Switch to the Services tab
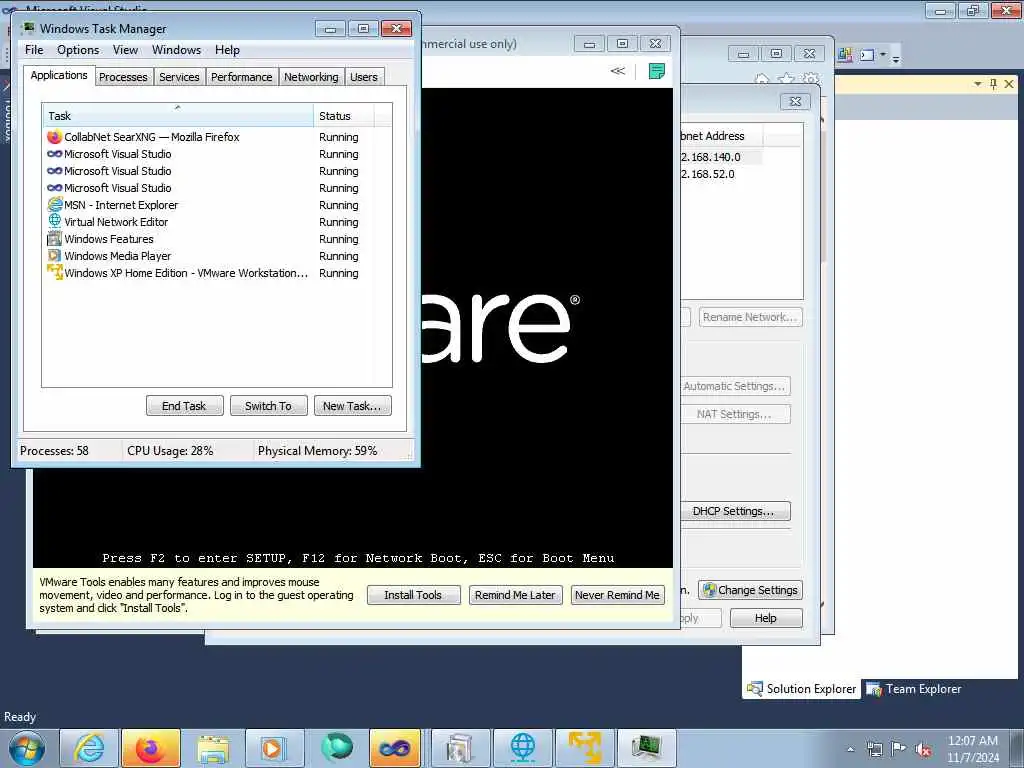 pyautogui.click(x=179, y=77)
